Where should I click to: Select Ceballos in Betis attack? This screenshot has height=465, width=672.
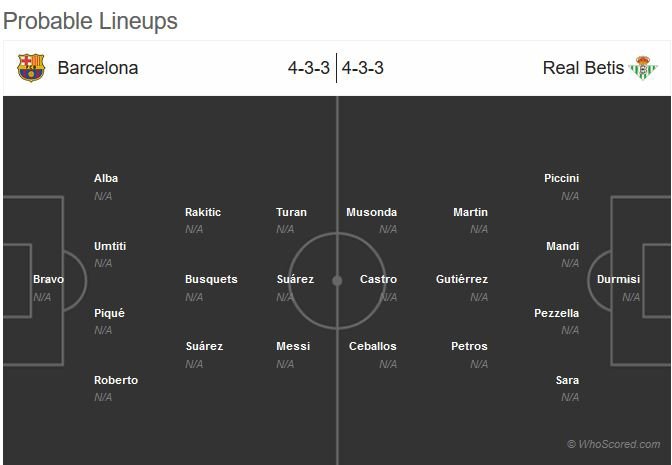click(x=372, y=347)
